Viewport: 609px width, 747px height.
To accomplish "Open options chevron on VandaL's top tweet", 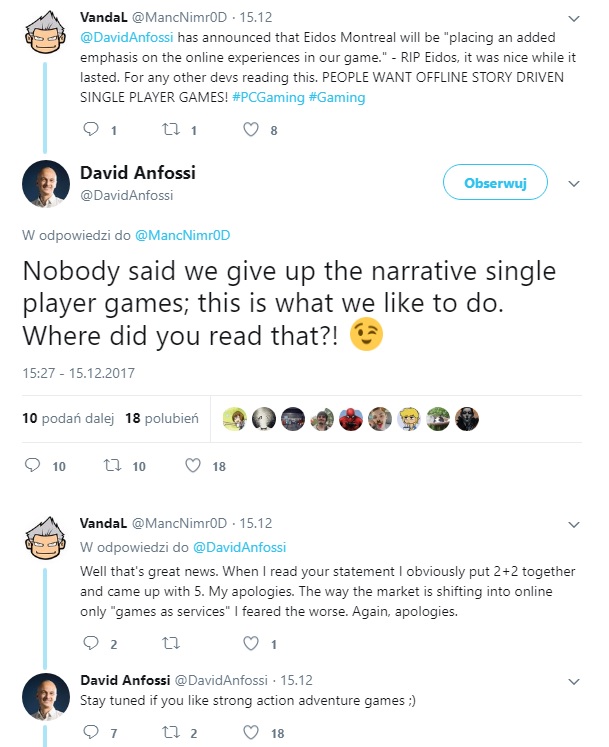I will pyautogui.click(x=573, y=18).
